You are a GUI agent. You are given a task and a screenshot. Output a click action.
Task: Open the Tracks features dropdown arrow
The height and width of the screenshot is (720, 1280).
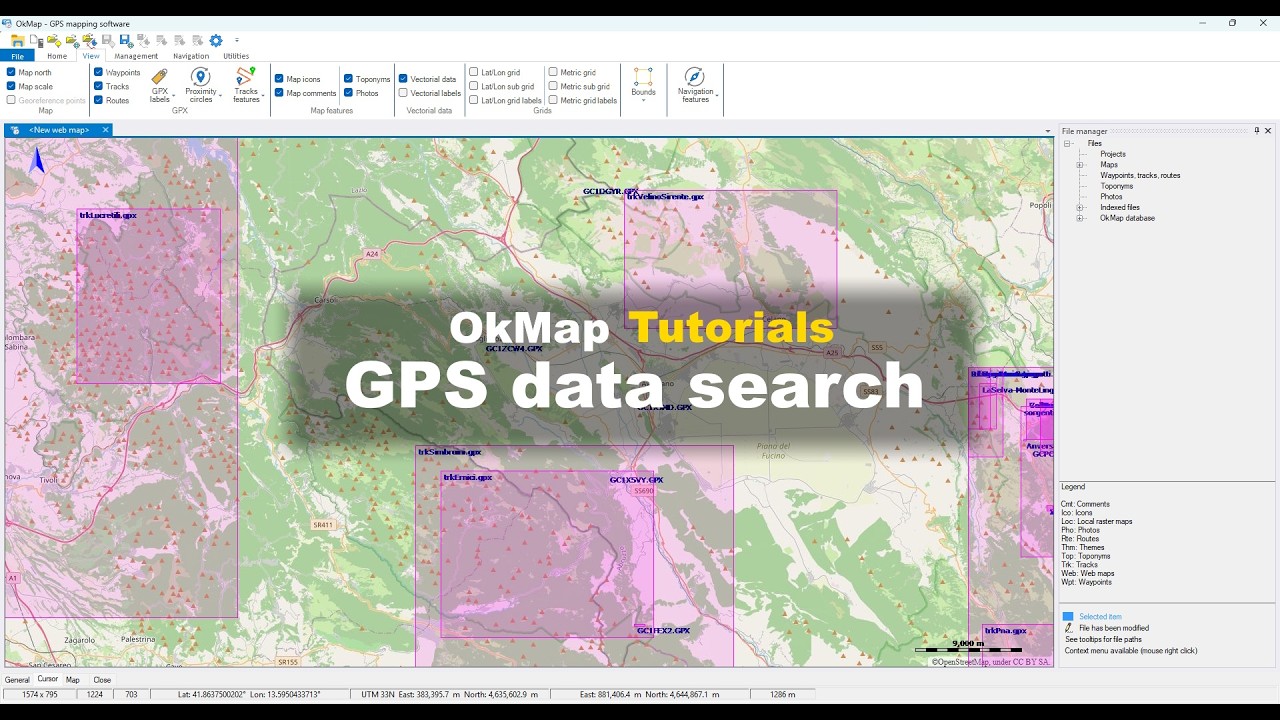click(x=264, y=97)
